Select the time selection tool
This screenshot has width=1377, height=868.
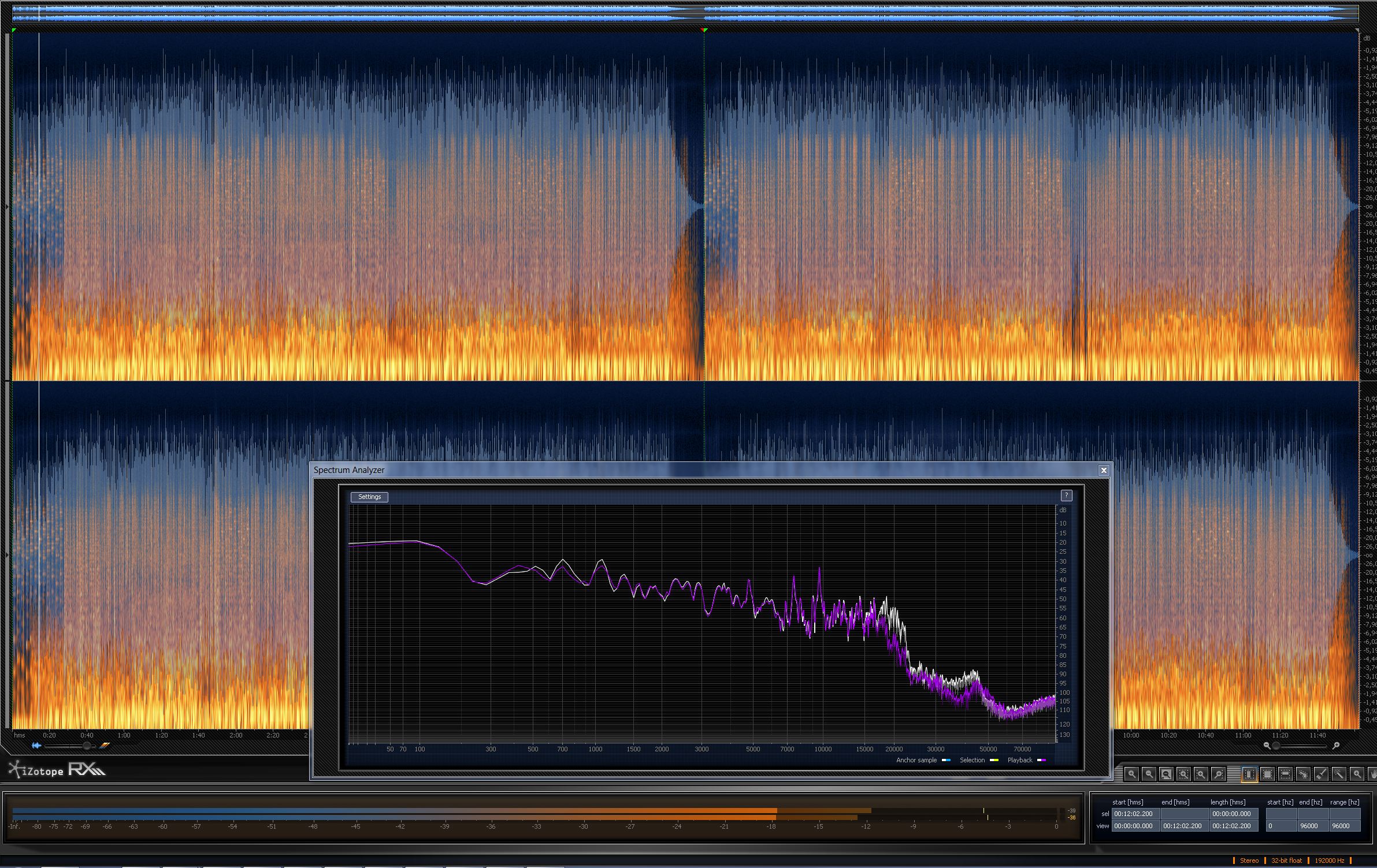point(1249,774)
